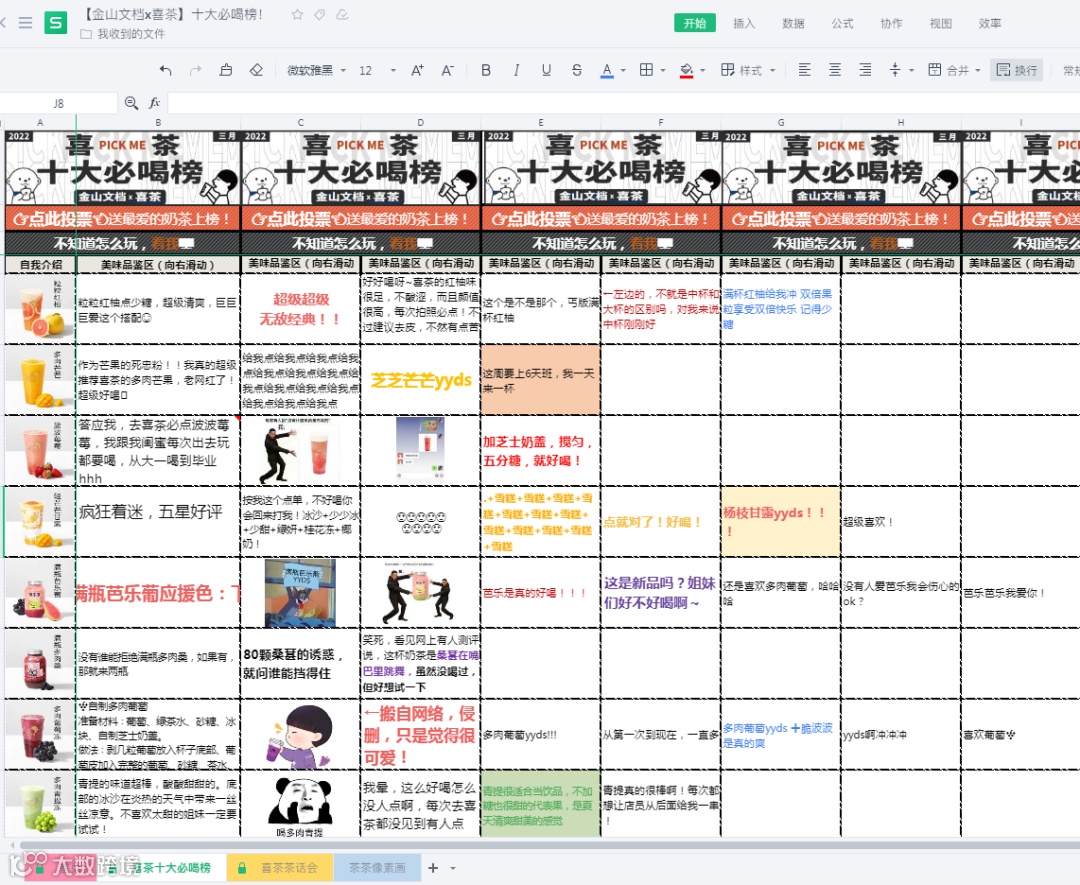Open the font color dropdown arrow

[x=623, y=70]
